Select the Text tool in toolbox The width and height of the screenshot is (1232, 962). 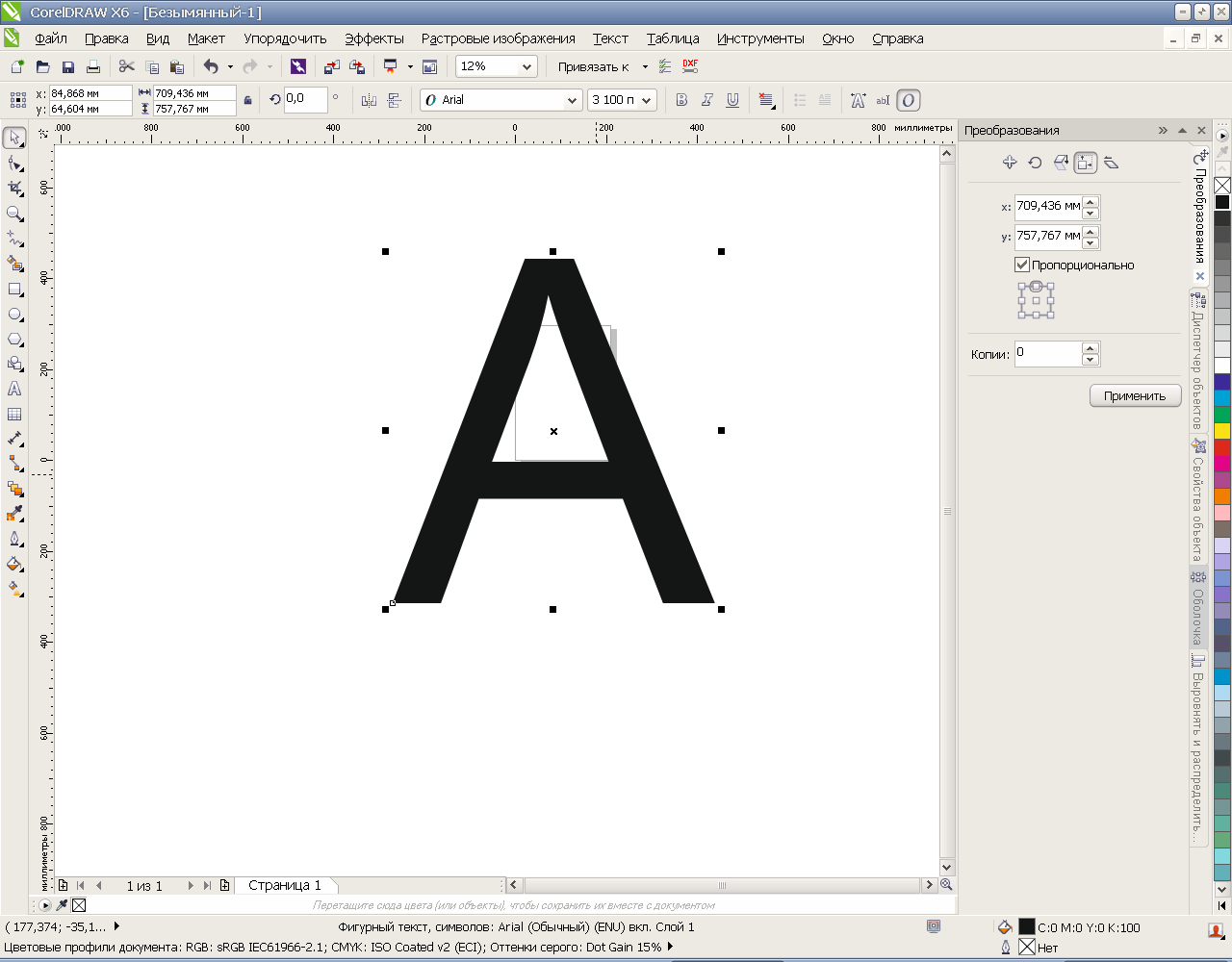pos(14,390)
